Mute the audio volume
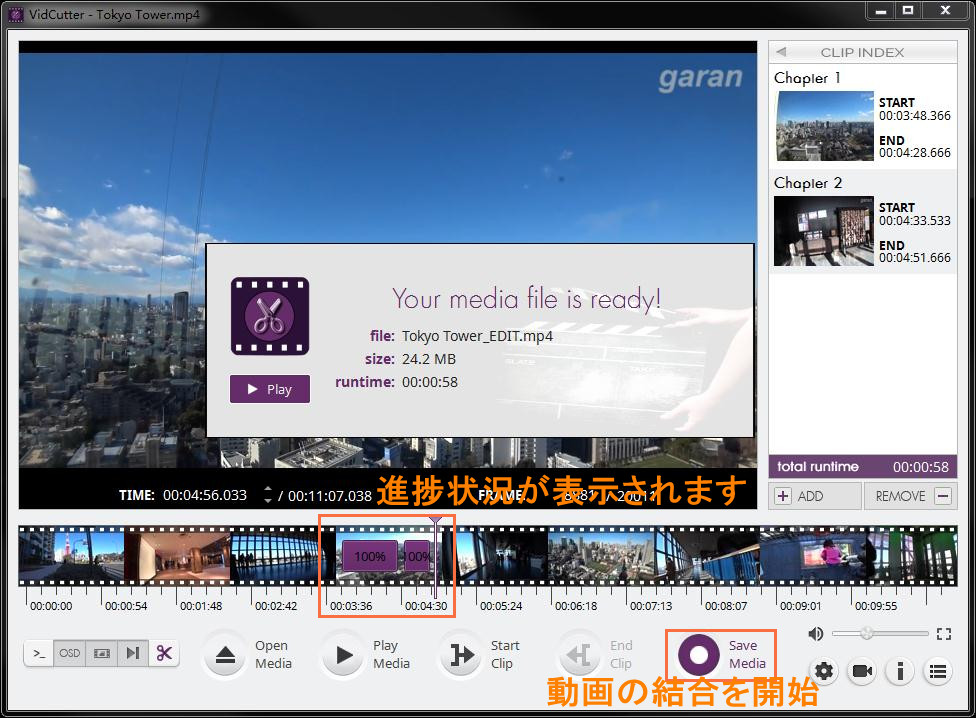The image size is (976, 718). pyautogui.click(x=815, y=633)
